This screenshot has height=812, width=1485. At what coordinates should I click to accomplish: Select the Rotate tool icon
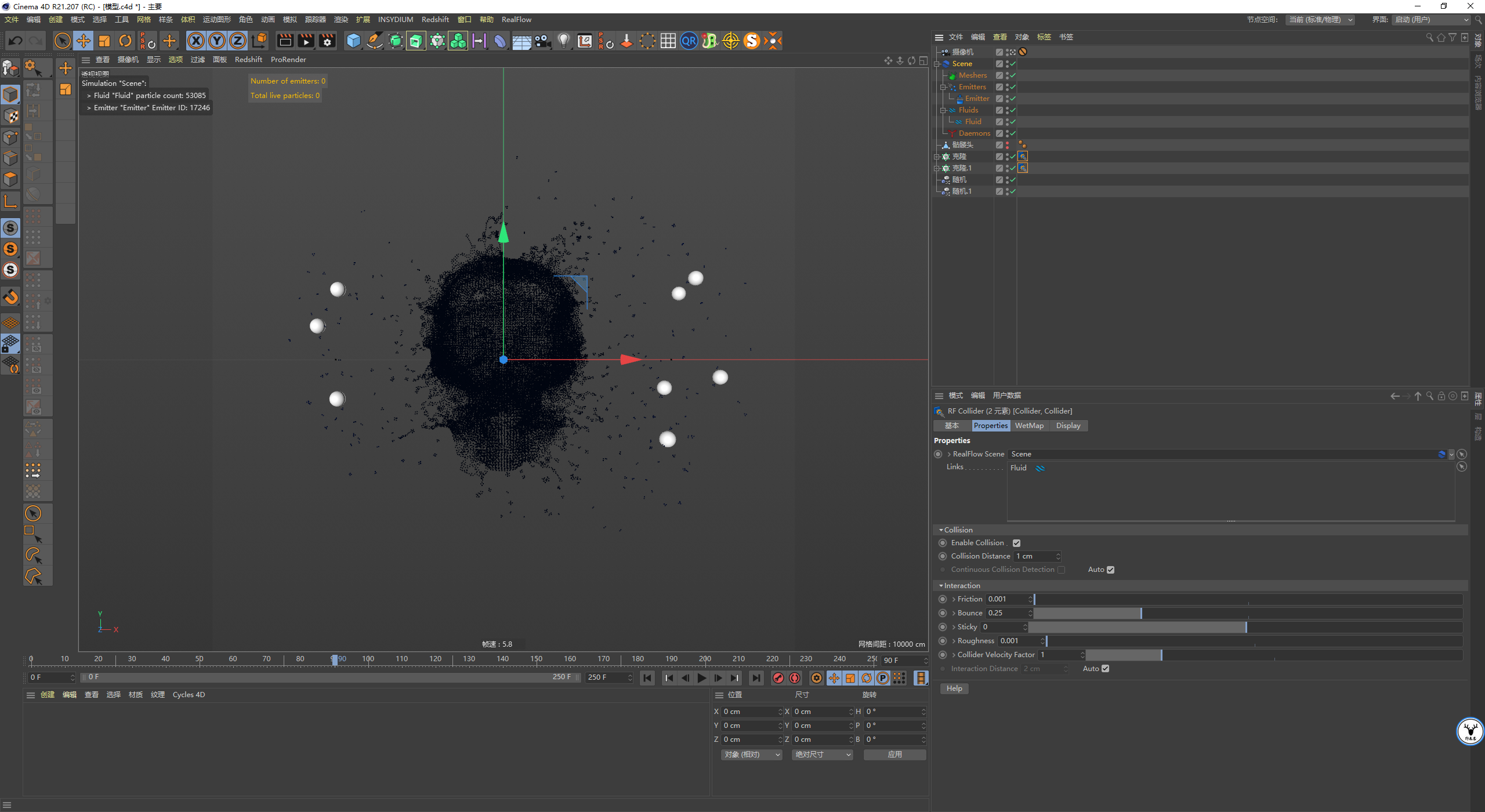(x=125, y=41)
